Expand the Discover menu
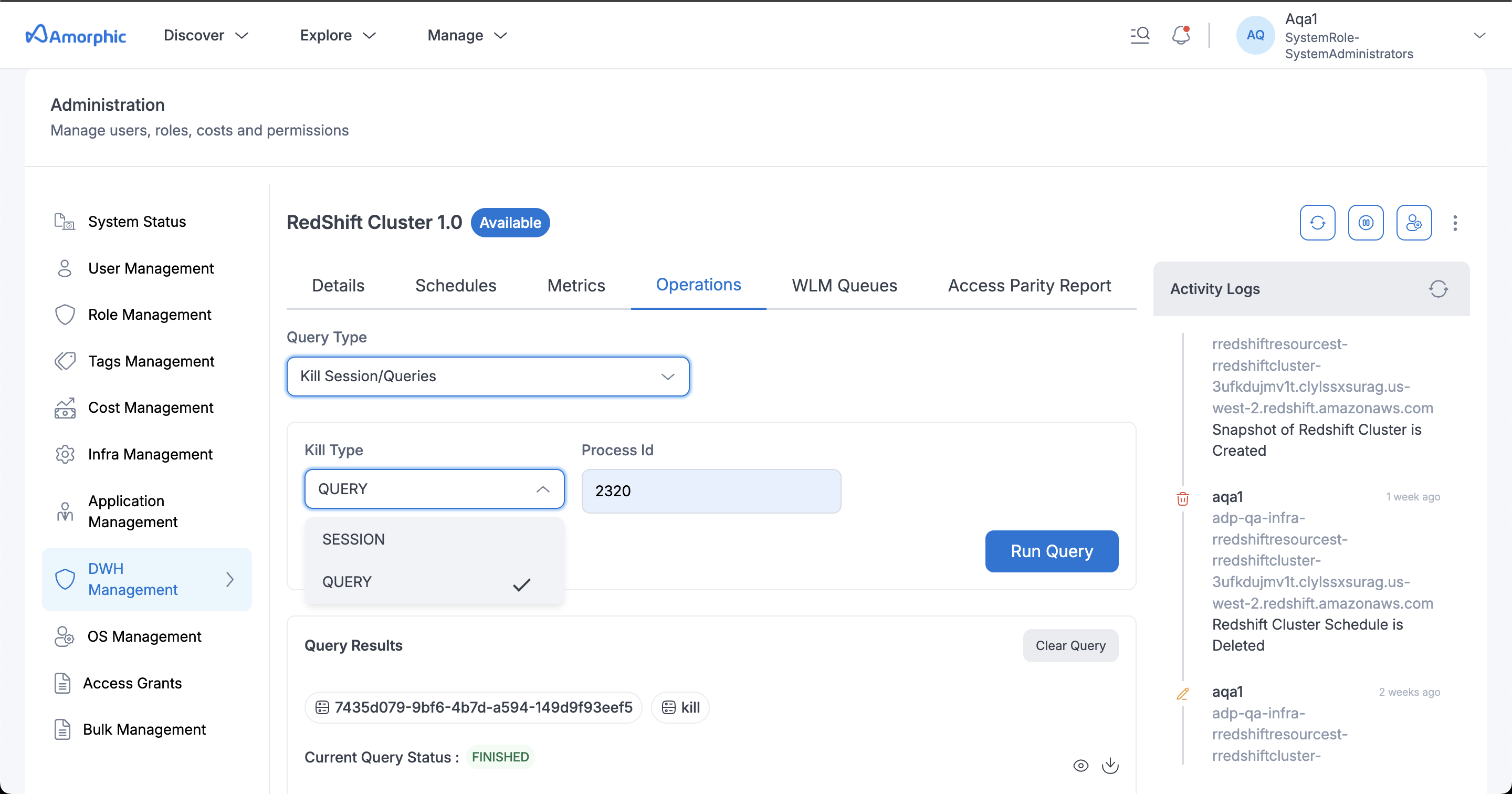Screen dimensions: 1512x794 [206, 35]
